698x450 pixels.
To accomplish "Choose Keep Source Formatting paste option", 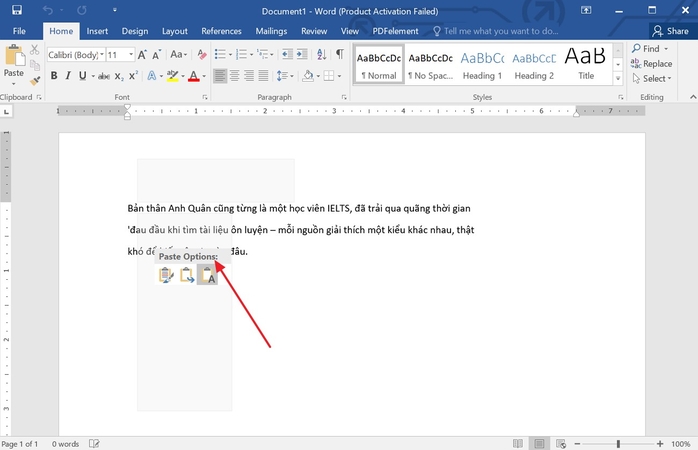I will pos(166,275).
